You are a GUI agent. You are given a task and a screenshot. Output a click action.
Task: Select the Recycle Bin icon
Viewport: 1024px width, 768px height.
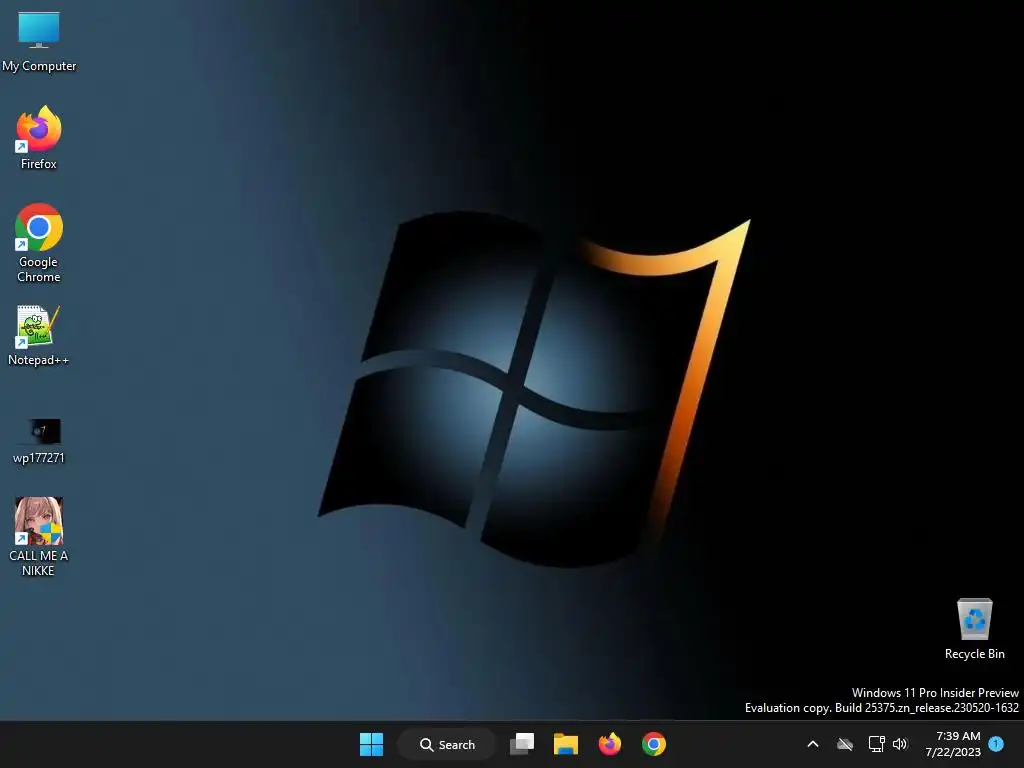click(974, 629)
